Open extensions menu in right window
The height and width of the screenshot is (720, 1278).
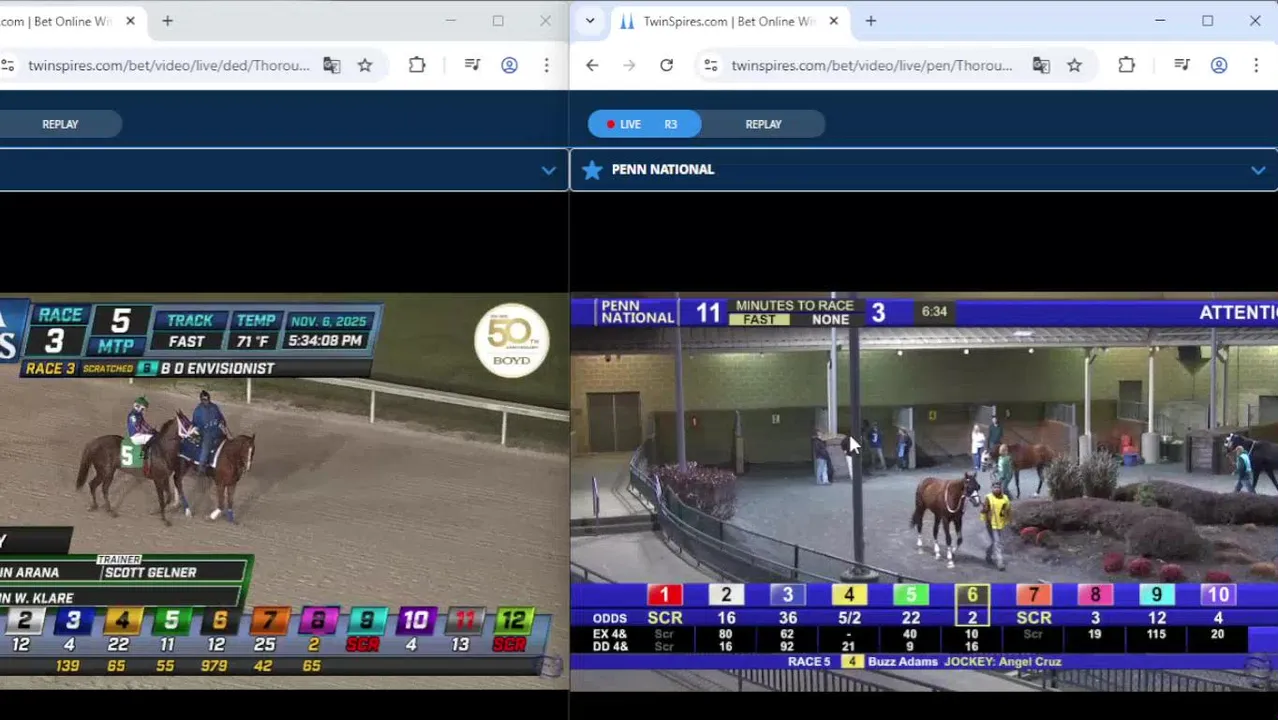(x=1126, y=66)
